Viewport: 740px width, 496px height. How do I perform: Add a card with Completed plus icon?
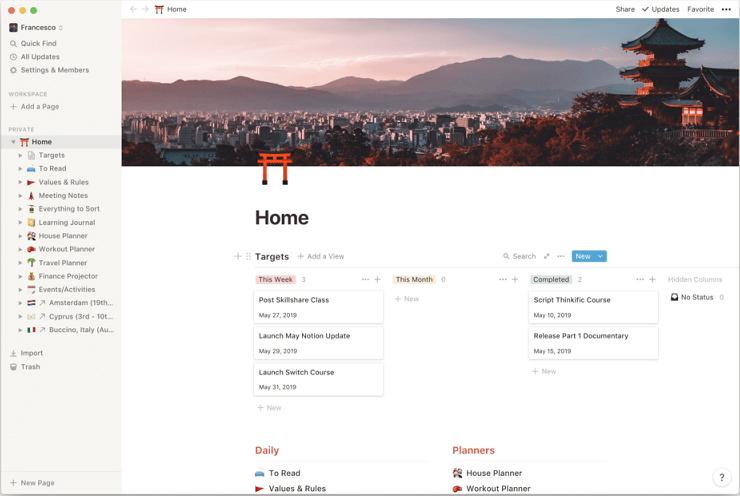[652, 279]
